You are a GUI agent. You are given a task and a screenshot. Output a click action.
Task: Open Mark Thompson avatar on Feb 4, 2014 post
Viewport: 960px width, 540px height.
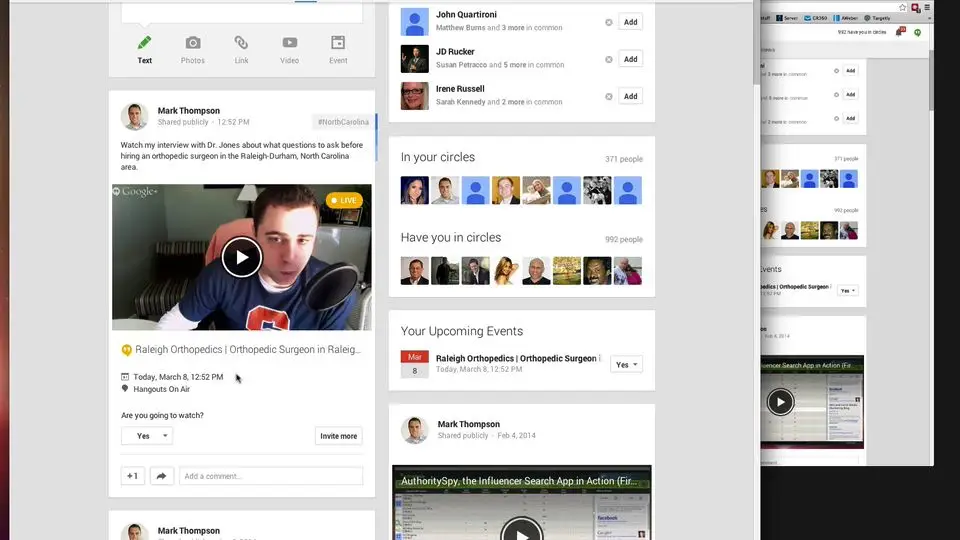414,430
